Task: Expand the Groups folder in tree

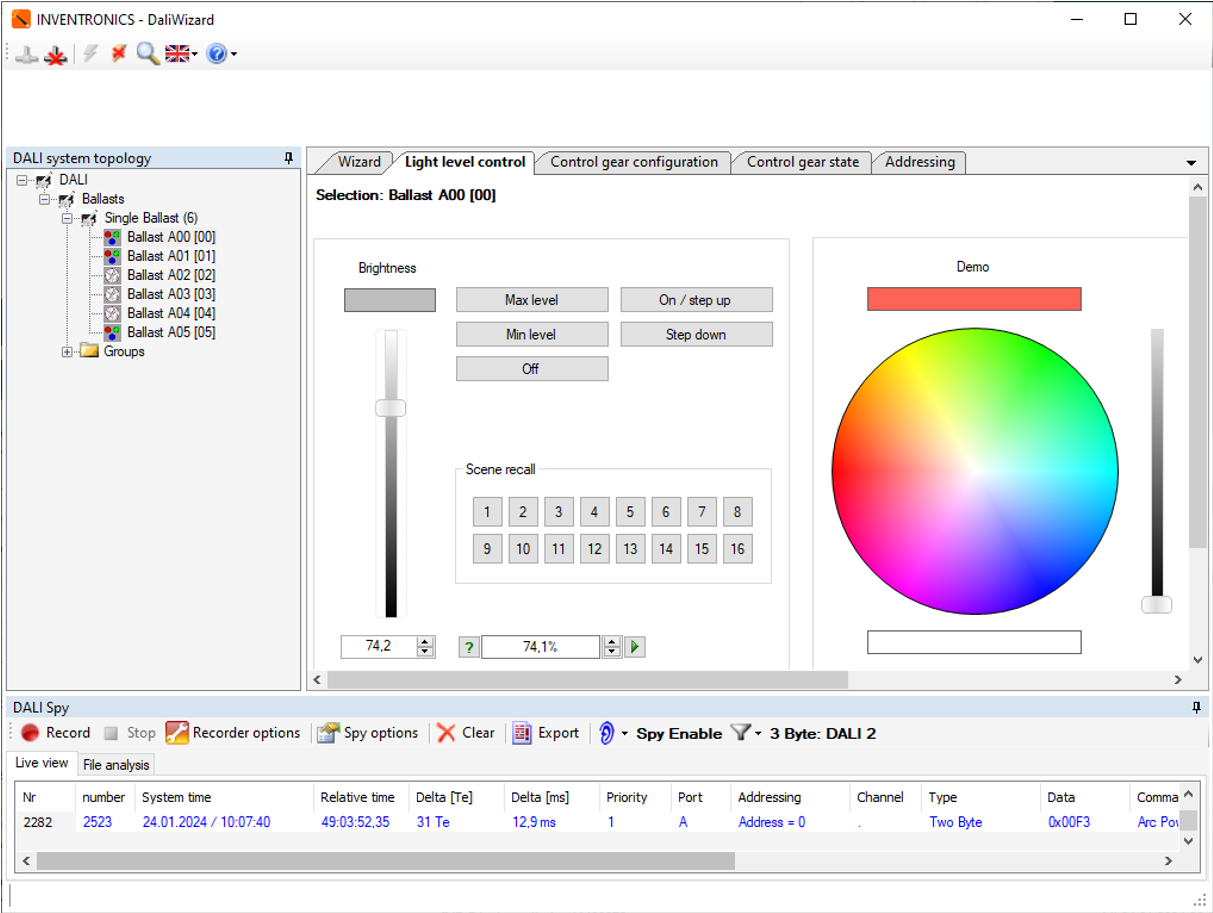Action: coord(67,352)
